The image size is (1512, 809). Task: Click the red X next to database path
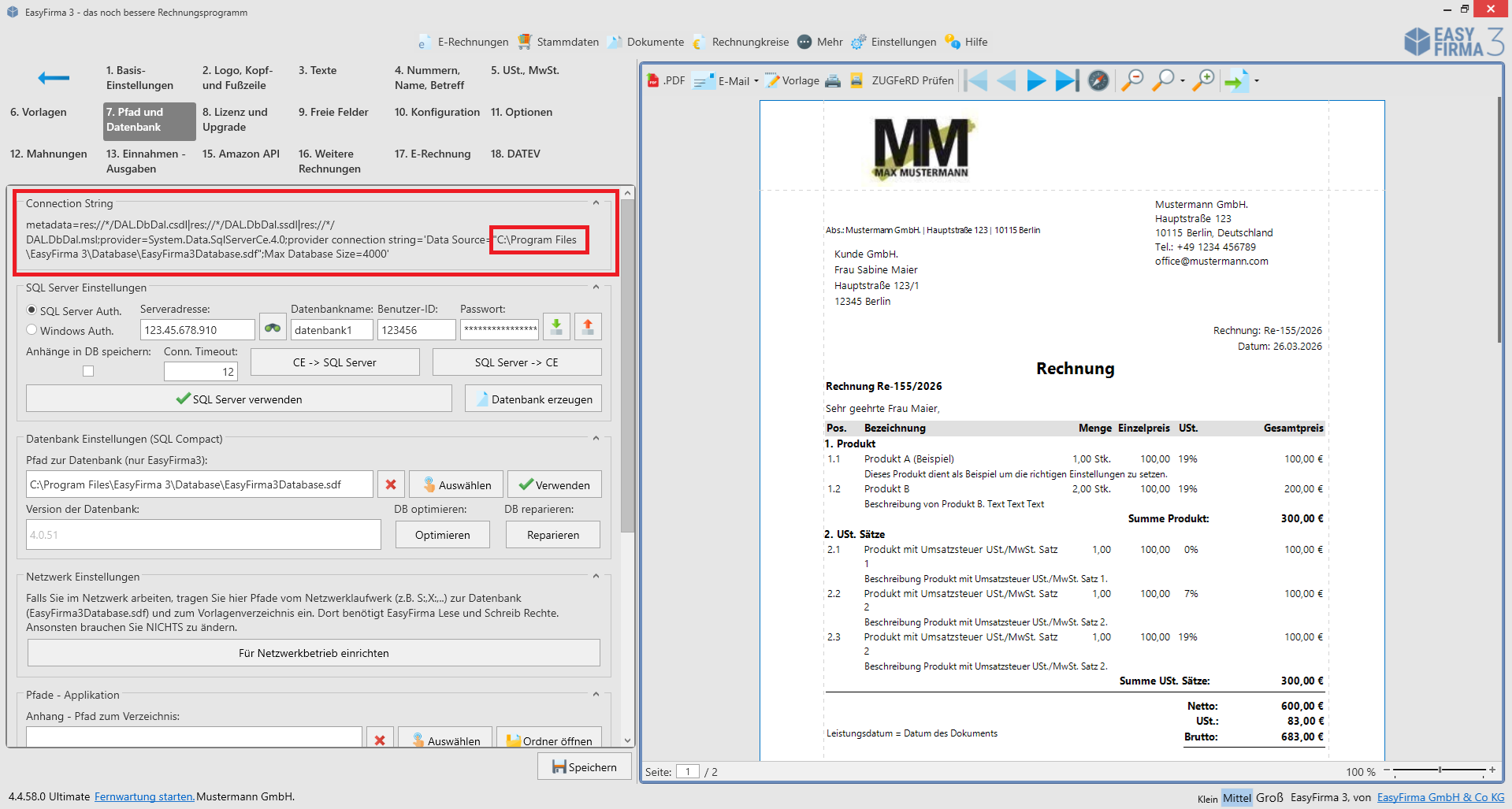tap(391, 484)
